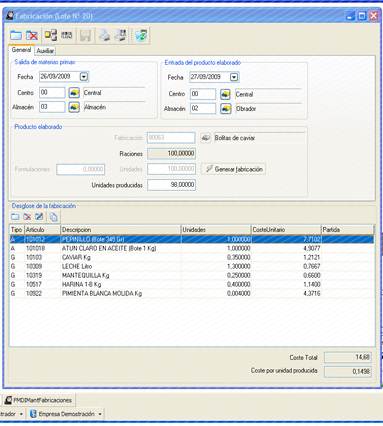The image size is (383, 426).
Task: Select the PEPINILLO (Bote 345 Gr) row
Action: [192, 239]
